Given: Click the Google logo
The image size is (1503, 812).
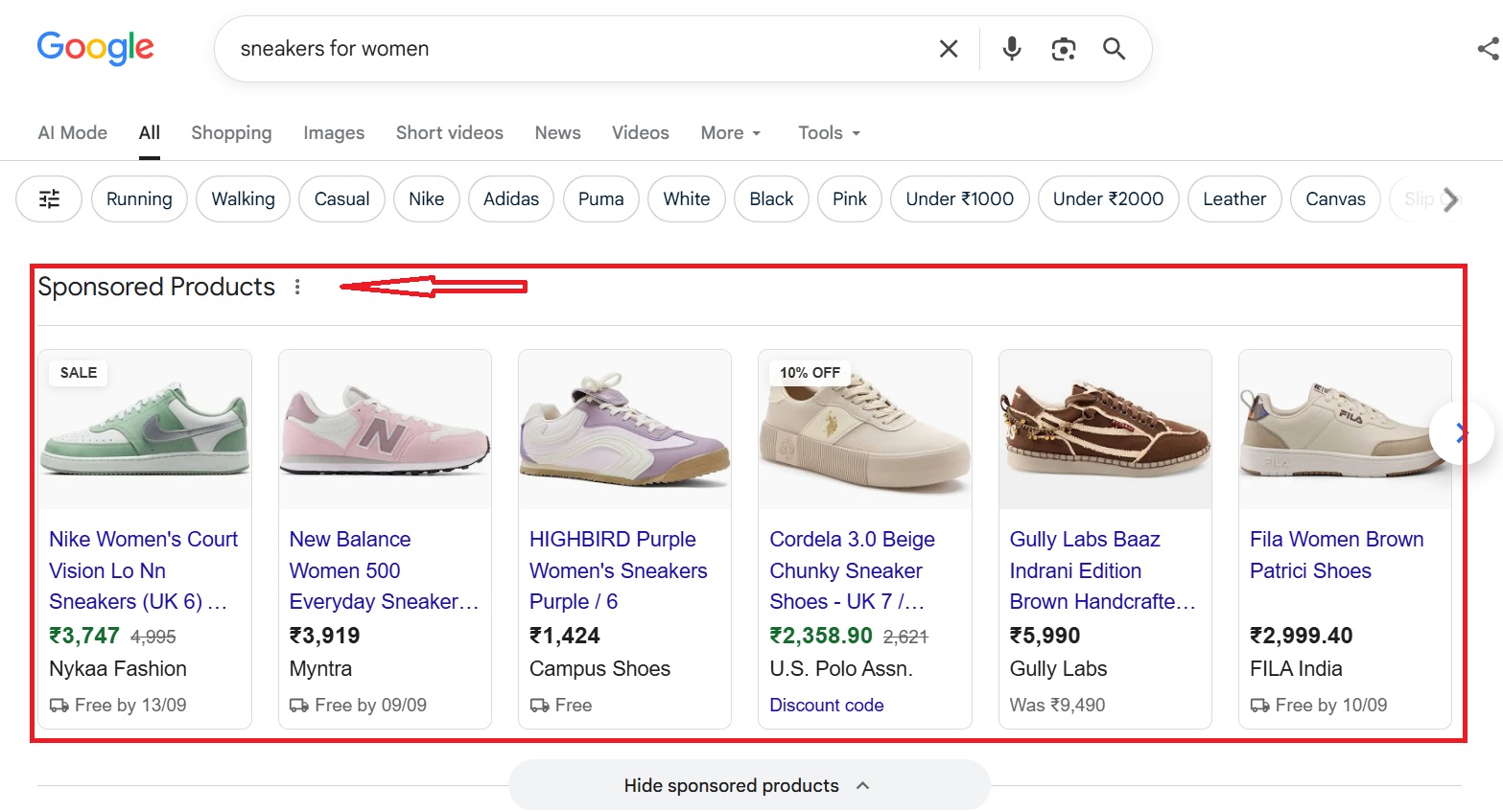Looking at the screenshot, I should click(95, 47).
